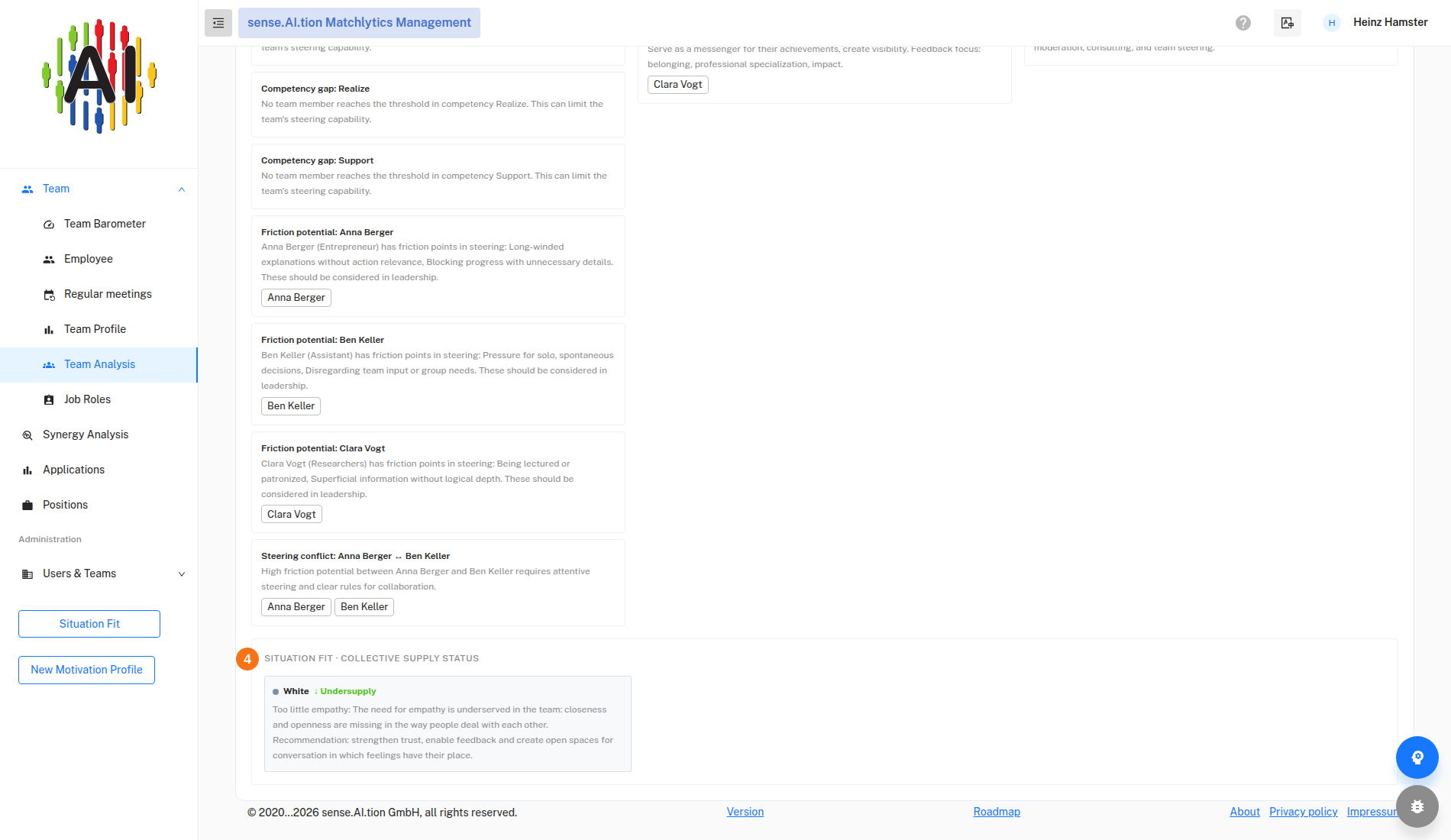Click Ben Keller tag in Steering conflict card
Image resolution: width=1451 pixels, height=840 pixels.
[364, 607]
